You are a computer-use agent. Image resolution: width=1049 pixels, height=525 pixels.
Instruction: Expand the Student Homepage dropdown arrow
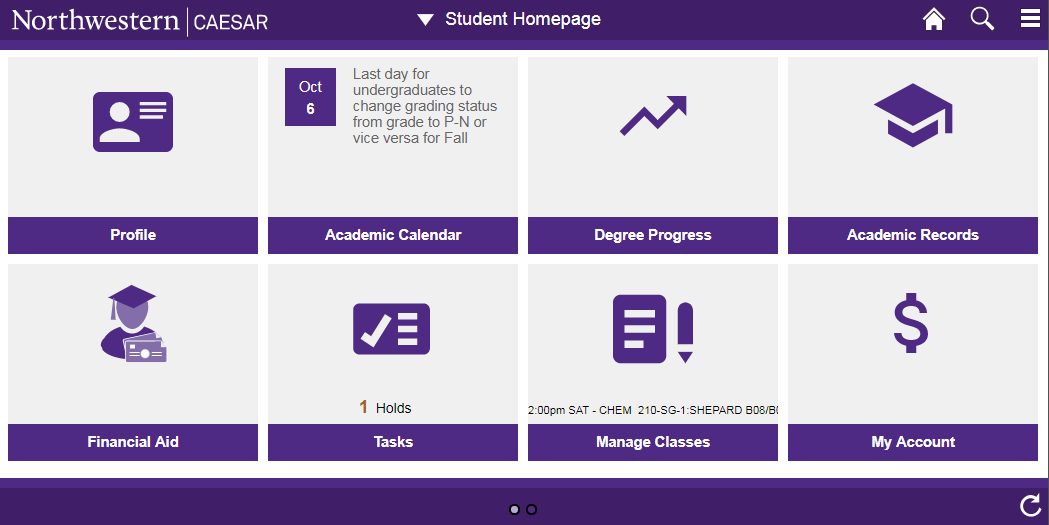tap(425, 19)
